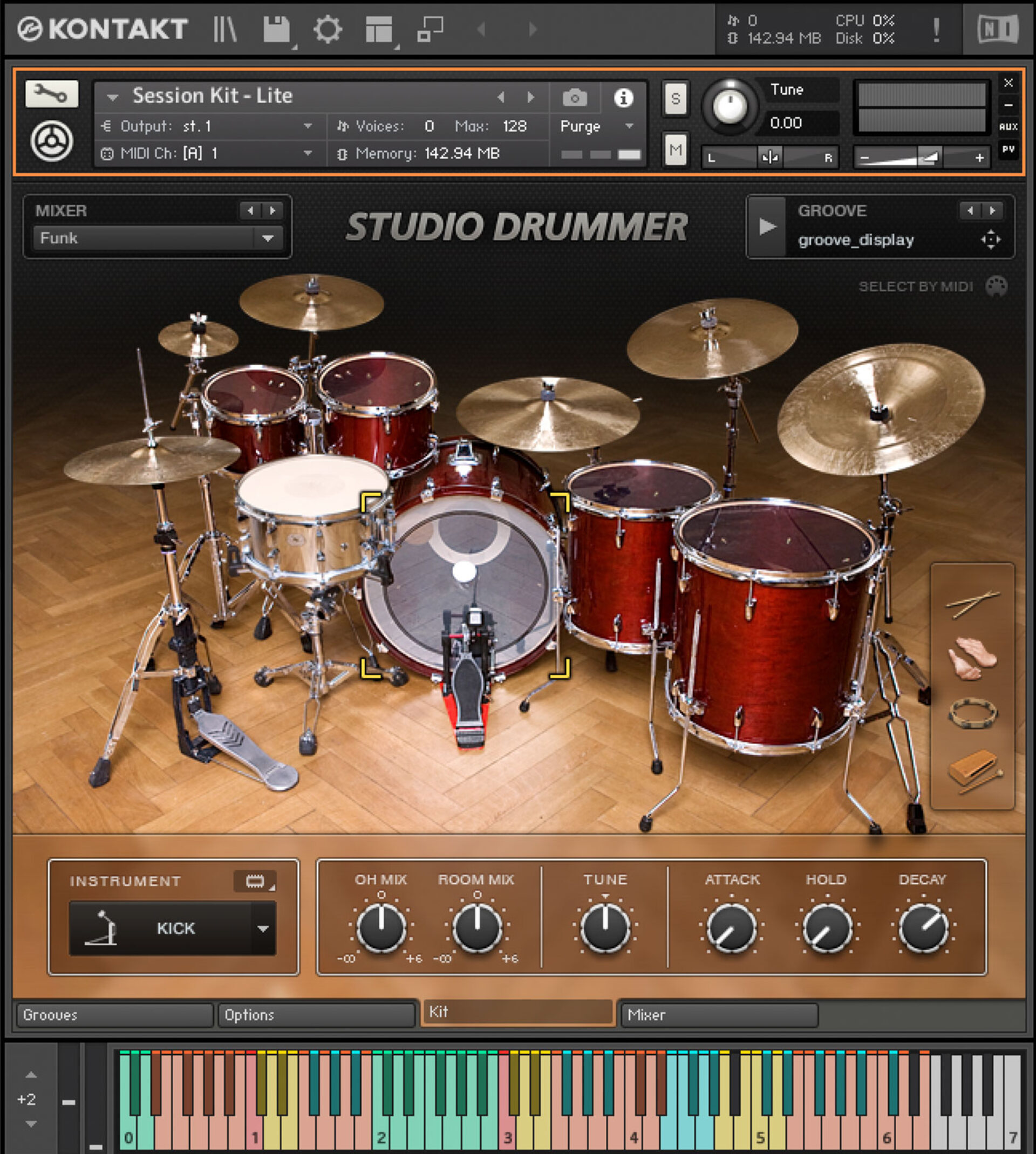Click the snapshot camera icon
This screenshot has height=1154, width=1036.
tap(576, 98)
